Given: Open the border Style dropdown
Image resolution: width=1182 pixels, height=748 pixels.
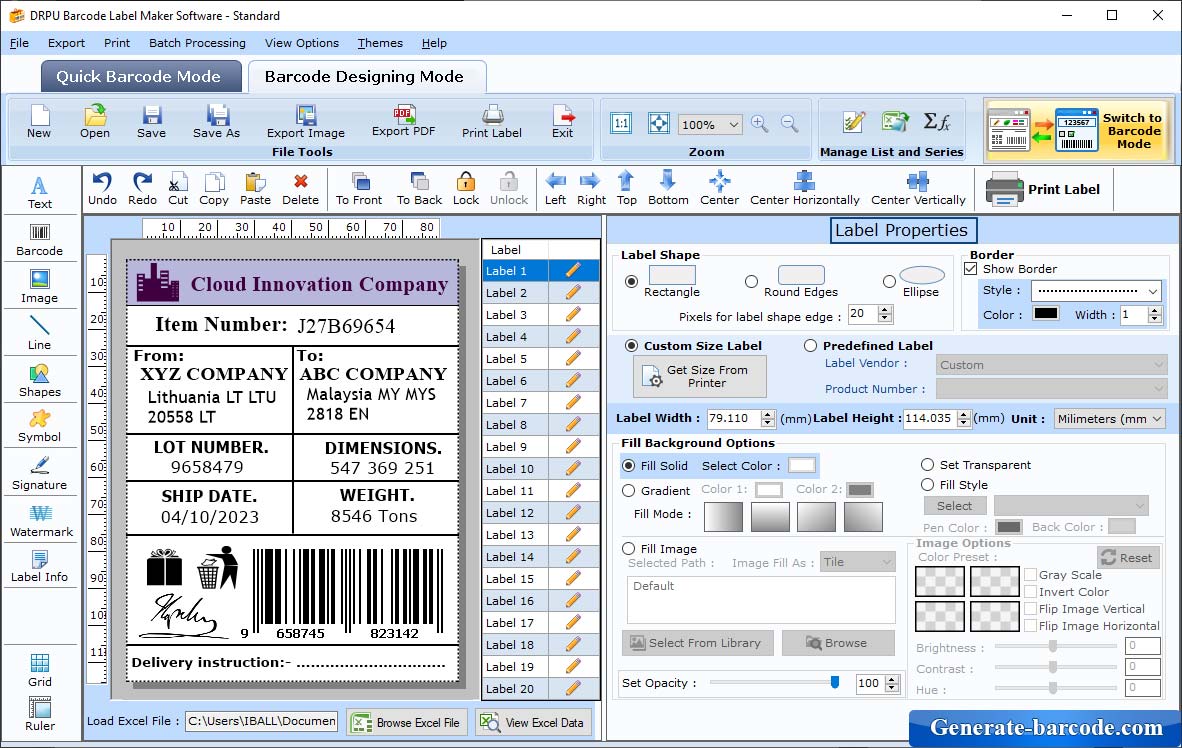Looking at the screenshot, I should pyautogui.click(x=1153, y=290).
